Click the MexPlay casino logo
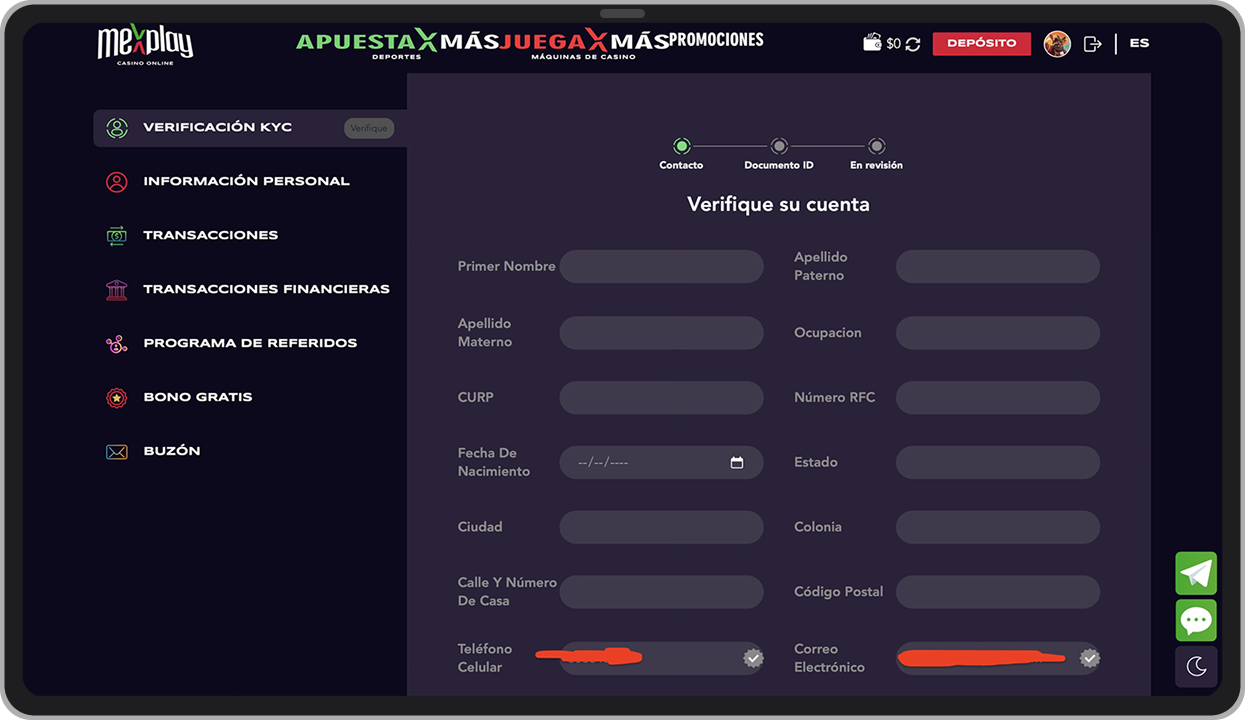The width and height of the screenshot is (1245, 720). coord(145,44)
